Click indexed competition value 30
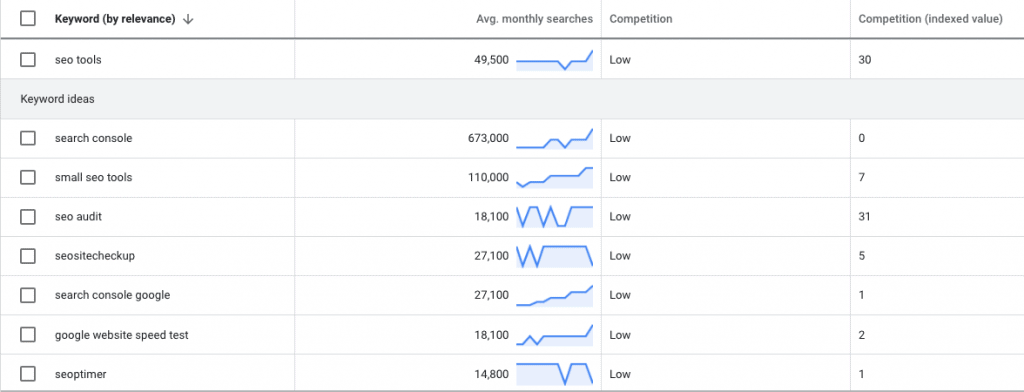This screenshot has width=1024, height=392. (x=865, y=60)
